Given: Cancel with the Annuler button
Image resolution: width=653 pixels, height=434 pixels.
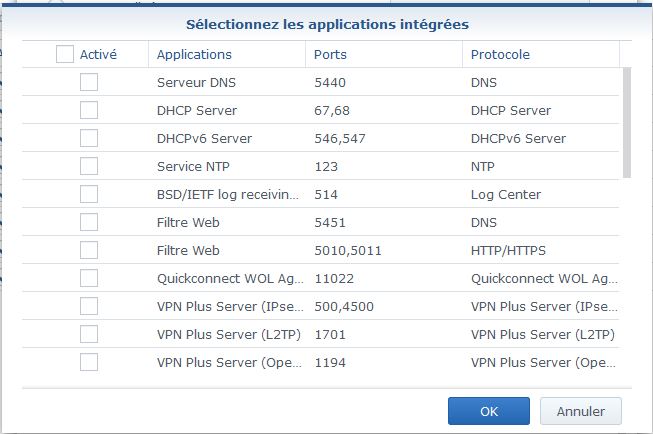Looking at the screenshot, I should [x=581, y=411].
